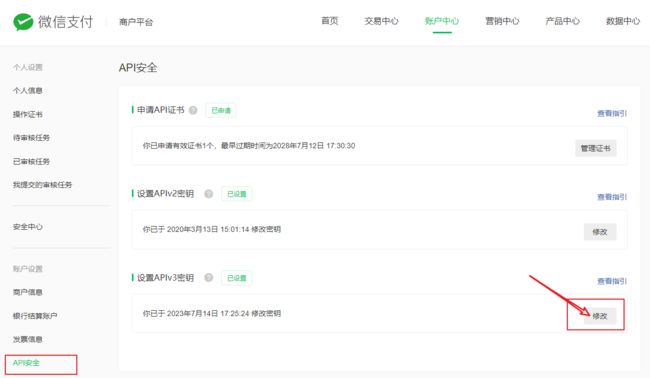Image resolution: width=650 pixels, height=378 pixels.
Task: Open 交易中心 tab
Action: [381, 21]
